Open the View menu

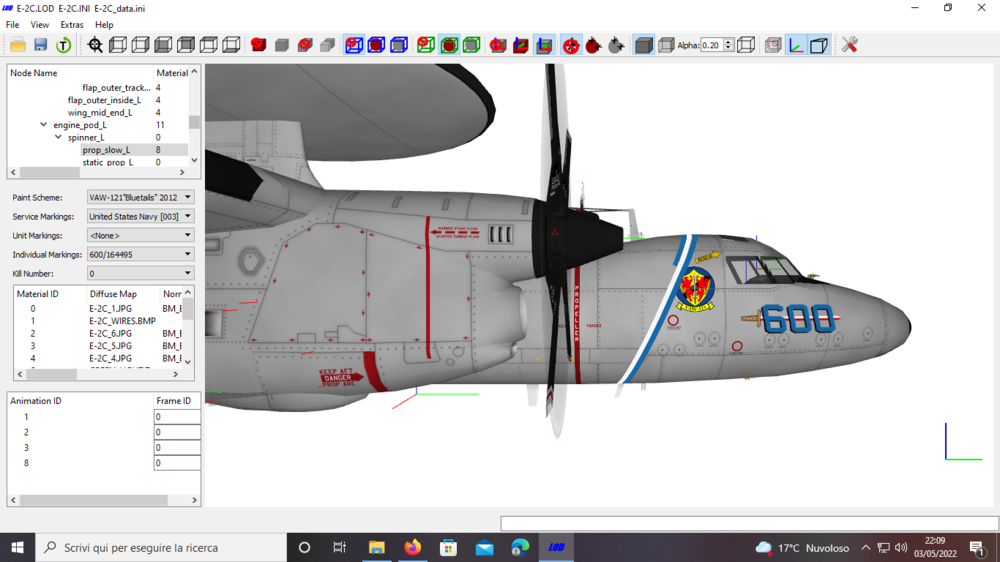click(x=40, y=25)
